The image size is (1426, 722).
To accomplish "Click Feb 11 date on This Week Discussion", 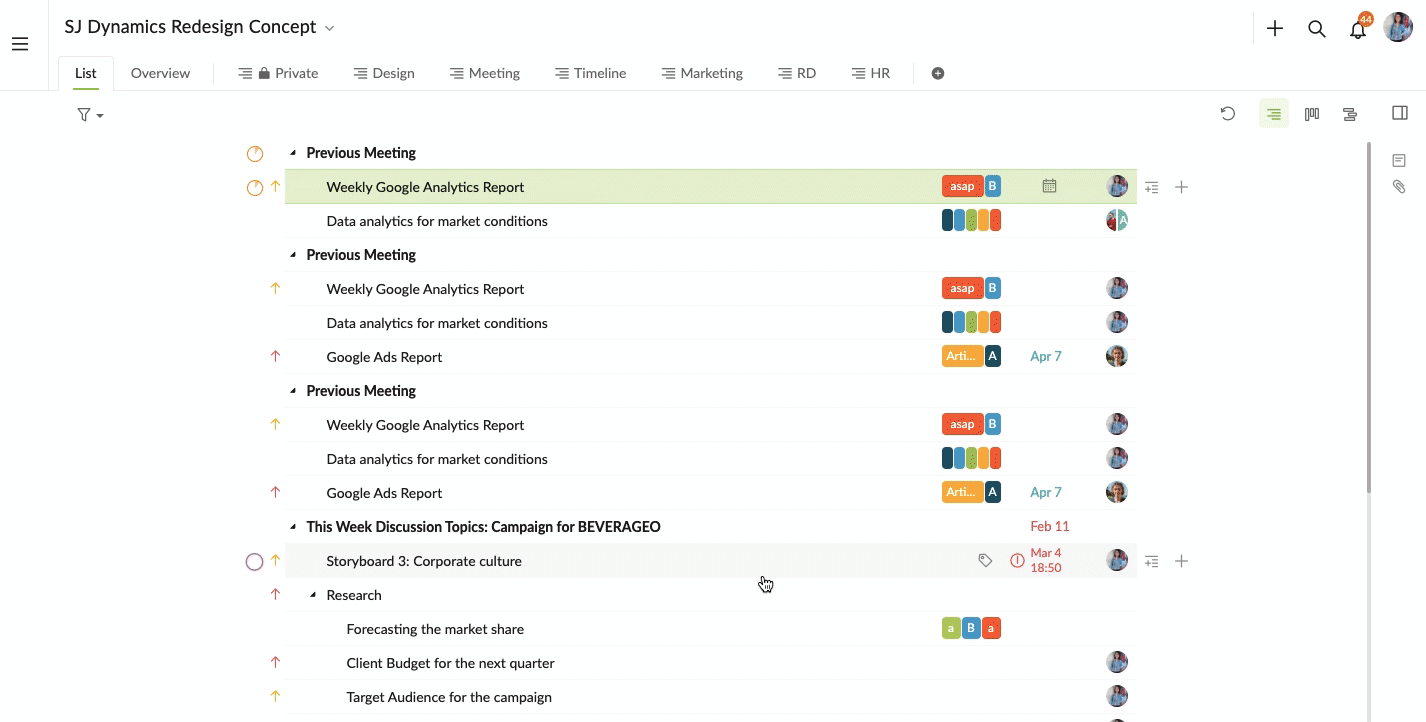I will tap(1050, 527).
